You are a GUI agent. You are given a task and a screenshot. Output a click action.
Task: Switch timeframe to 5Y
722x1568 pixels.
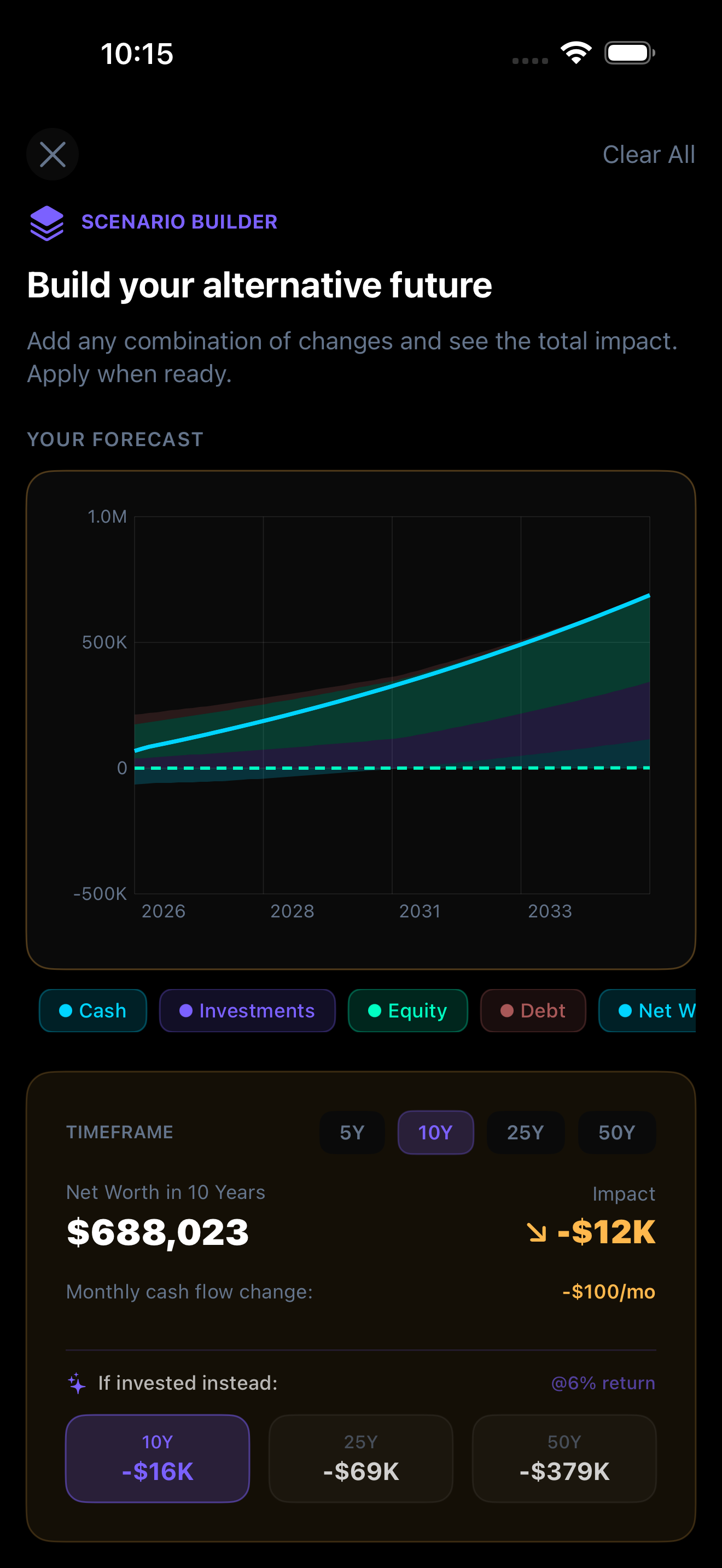pyautogui.click(x=352, y=1133)
